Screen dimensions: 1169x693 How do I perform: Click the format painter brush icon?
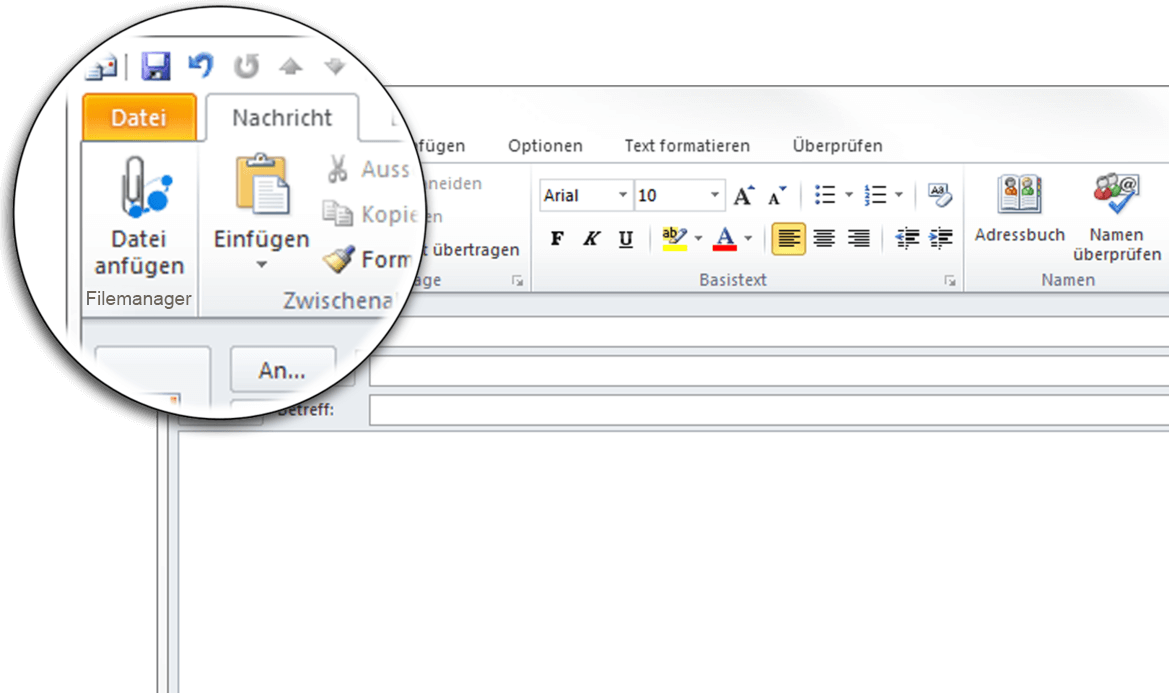pos(338,259)
